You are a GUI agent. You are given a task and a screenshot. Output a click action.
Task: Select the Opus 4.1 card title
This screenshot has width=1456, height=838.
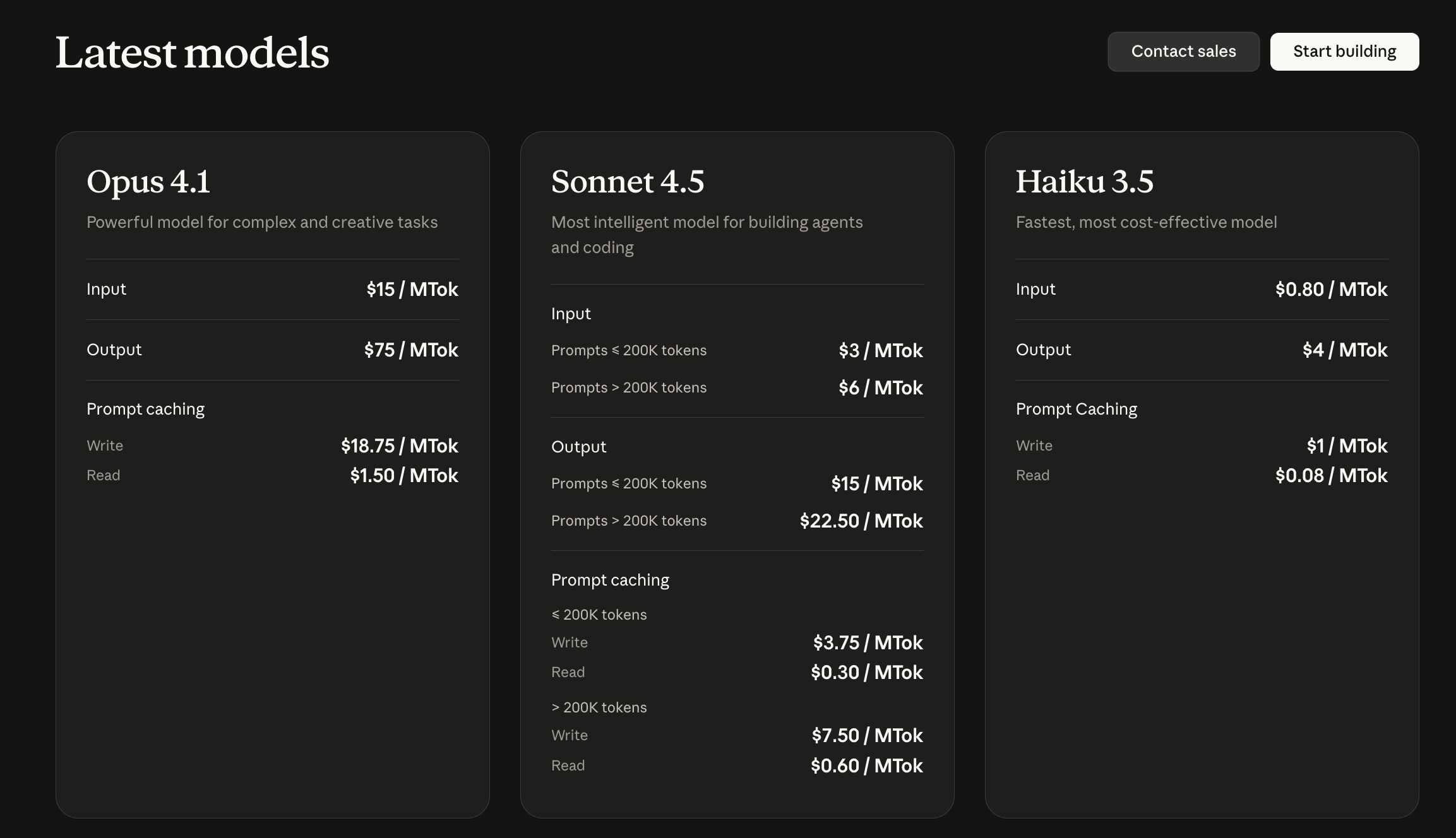coord(148,182)
